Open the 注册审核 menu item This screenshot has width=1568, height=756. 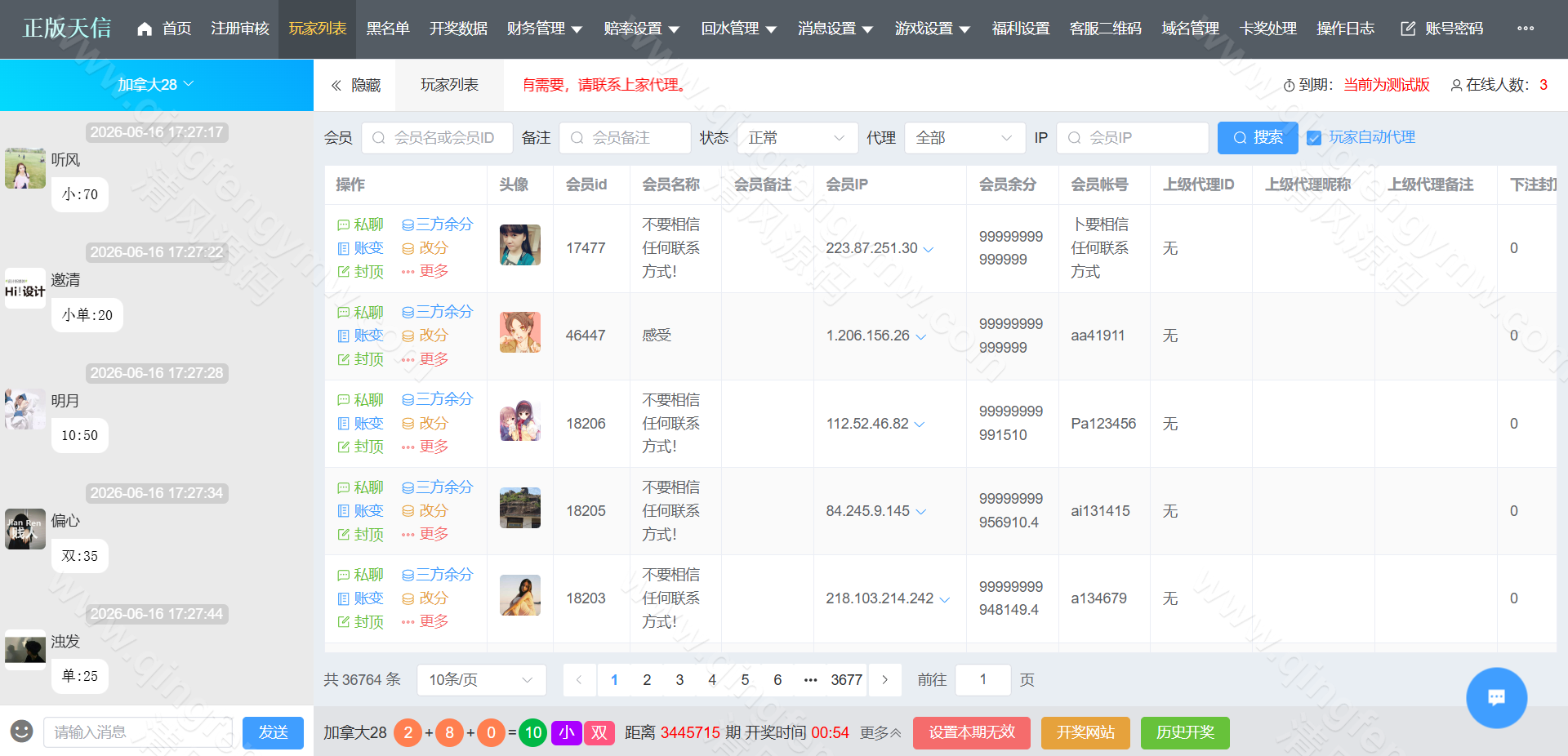240,29
